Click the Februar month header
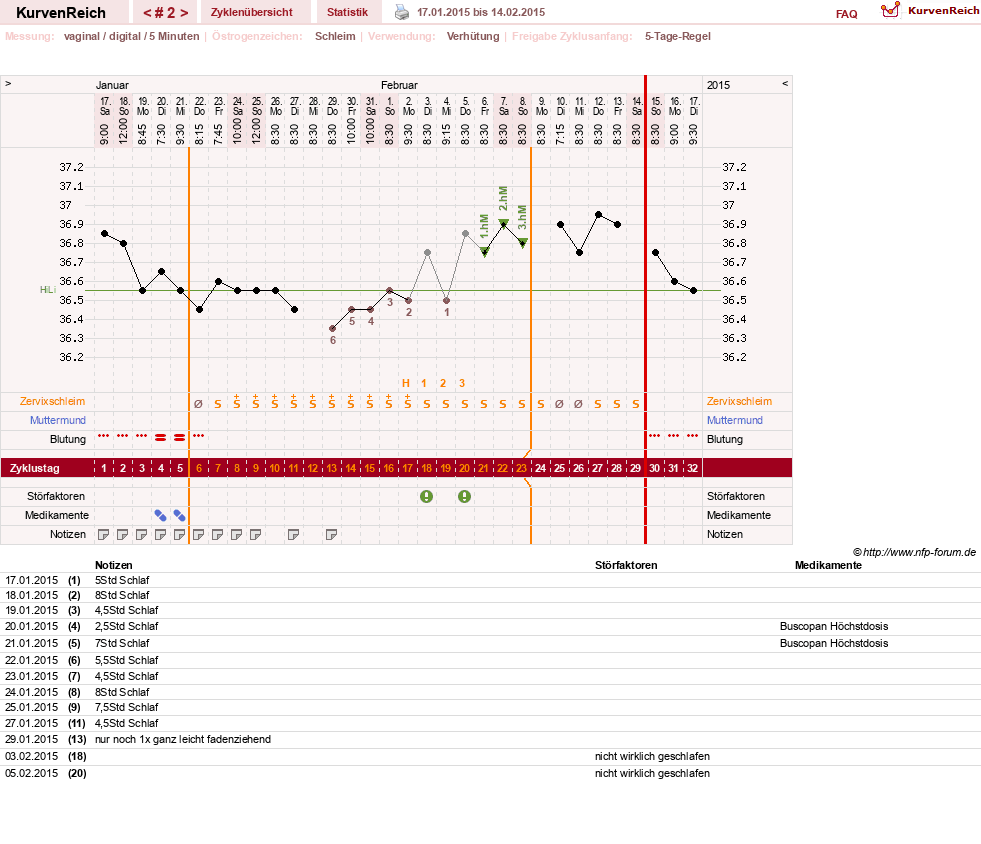Image resolution: width=981 pixels, height=844 pixels. 399,85
